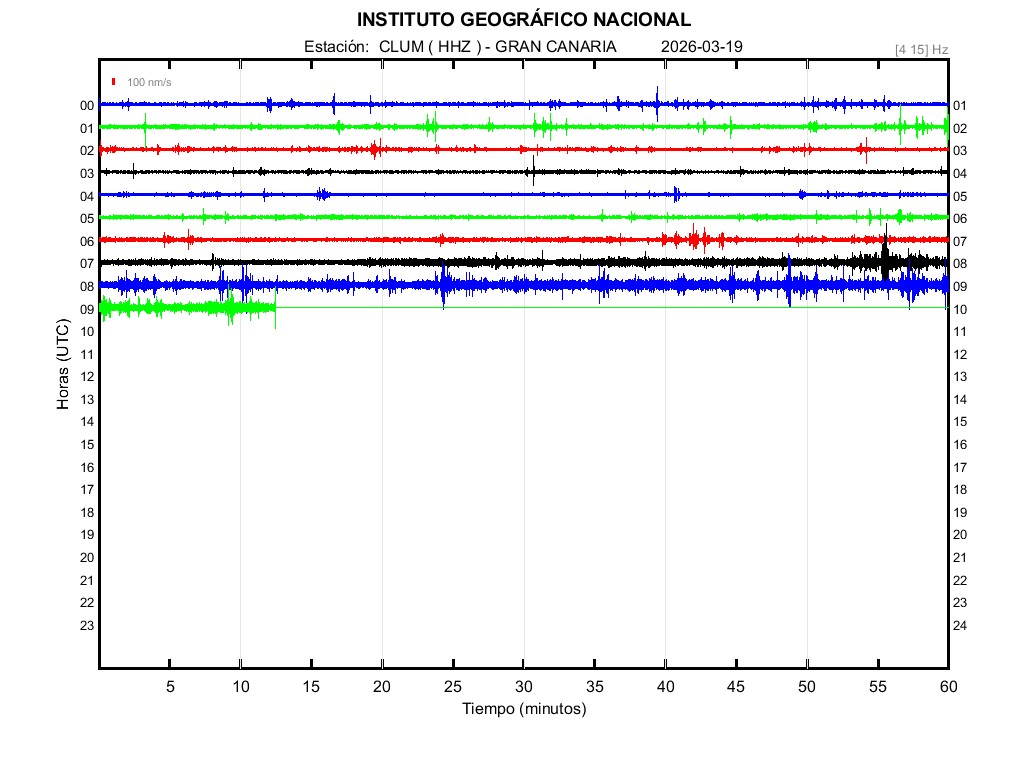The height and width of the screenshot is (768, 1024).
Task: Click the 60-minute tick label on time axis
Action: tap(947, 687)
